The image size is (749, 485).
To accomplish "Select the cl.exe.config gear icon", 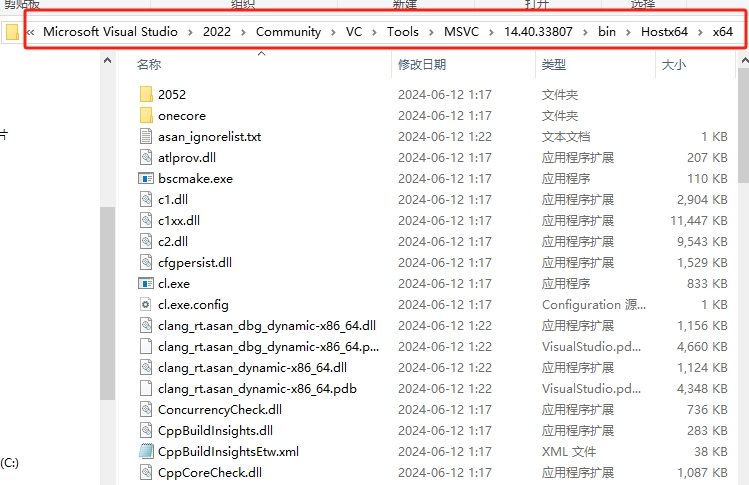I will tap(146, 304).
